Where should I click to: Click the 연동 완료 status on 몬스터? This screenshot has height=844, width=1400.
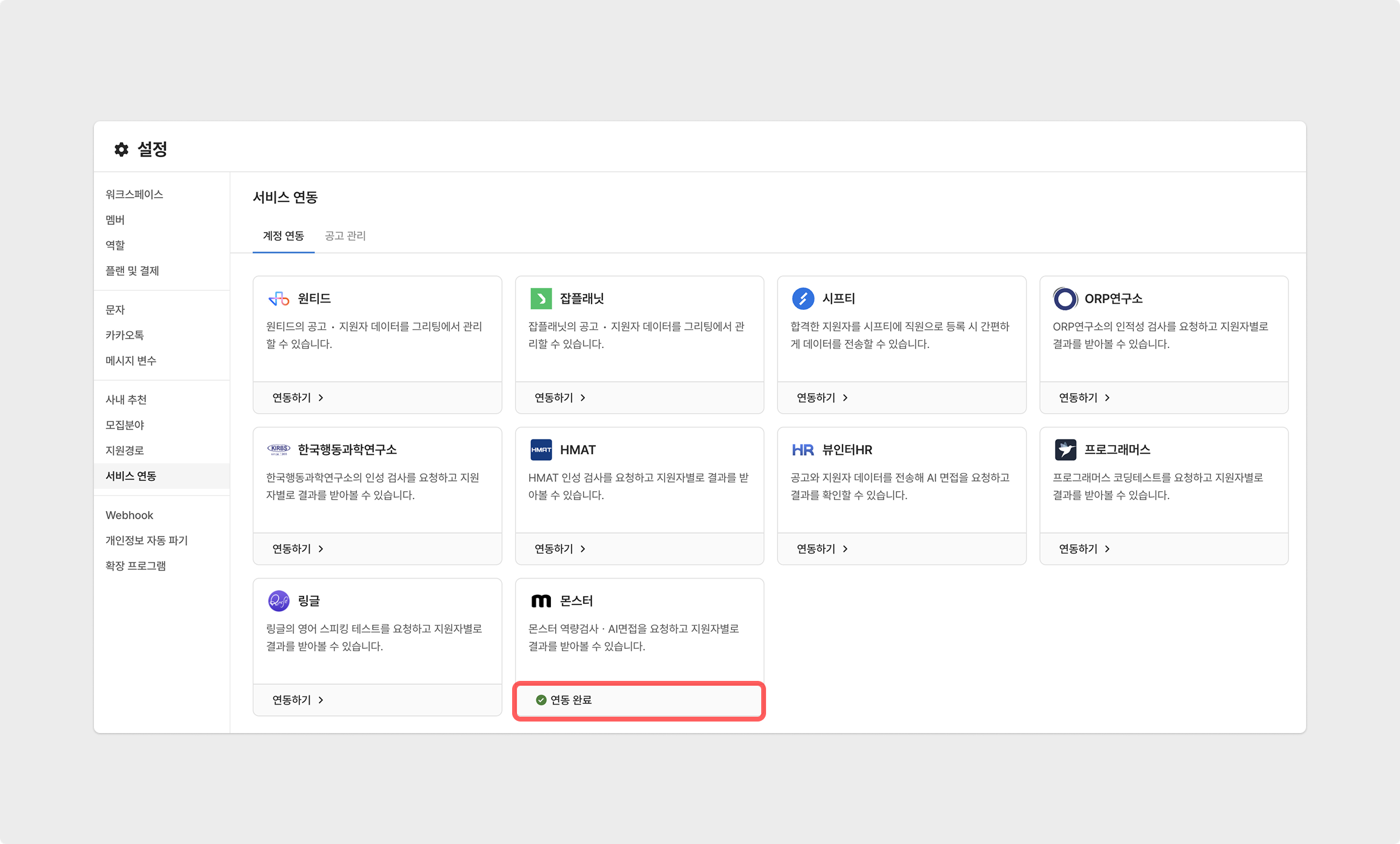point(564,700)
